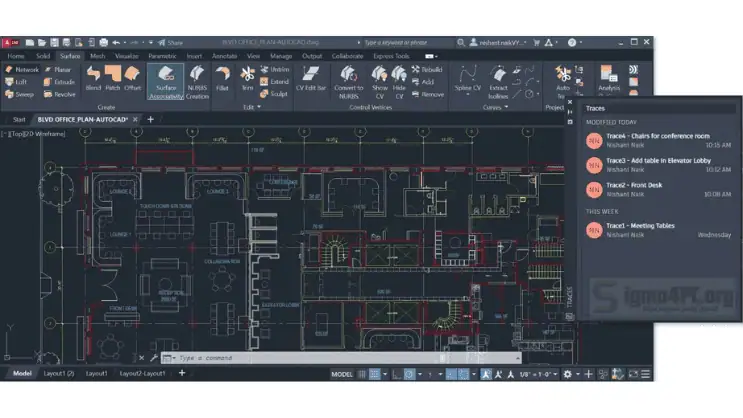Click the Undo arrow in quick access toolbar

coord(116,43)
